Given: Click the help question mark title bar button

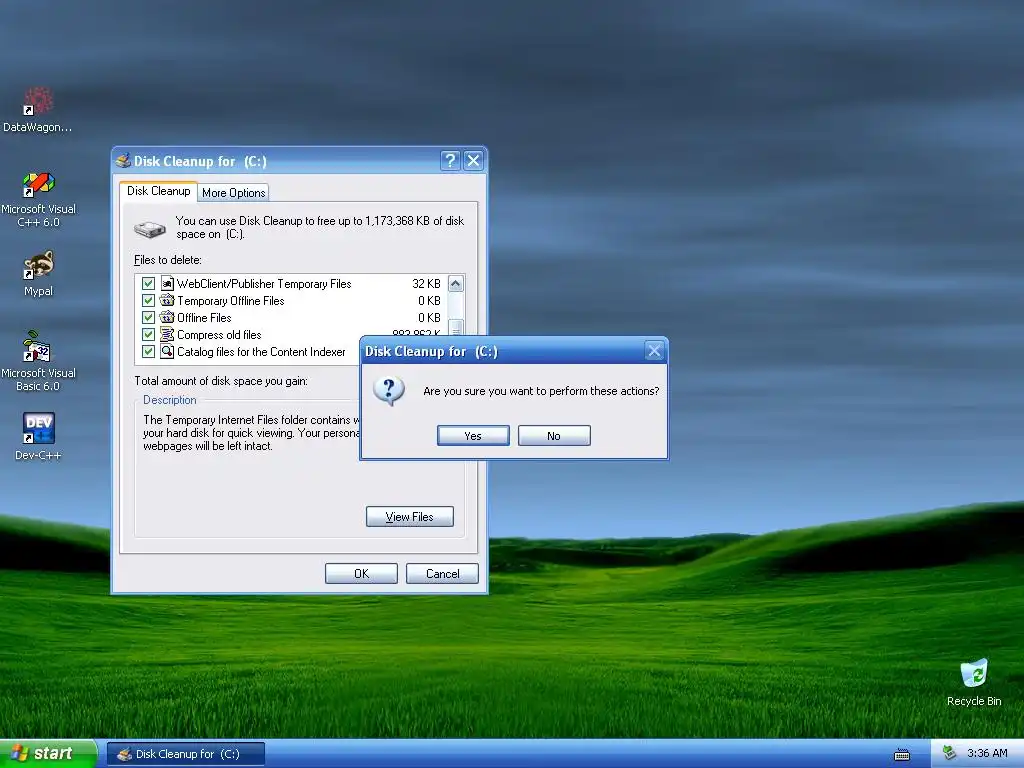Looking at the screenshot, I should click(x=450, y=161).
